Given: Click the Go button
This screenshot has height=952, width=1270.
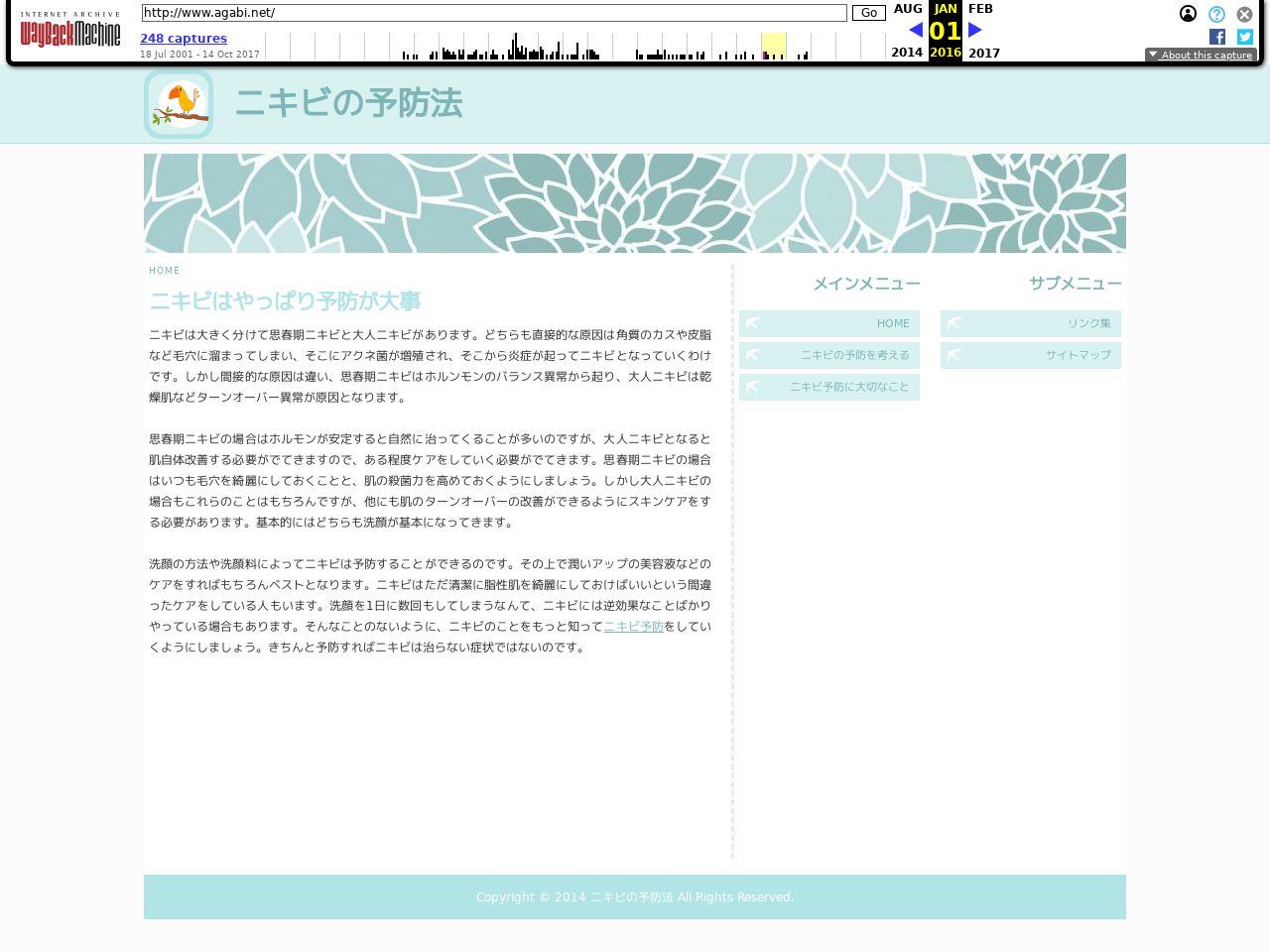Looking at the screenshot, I should [868, 13].
